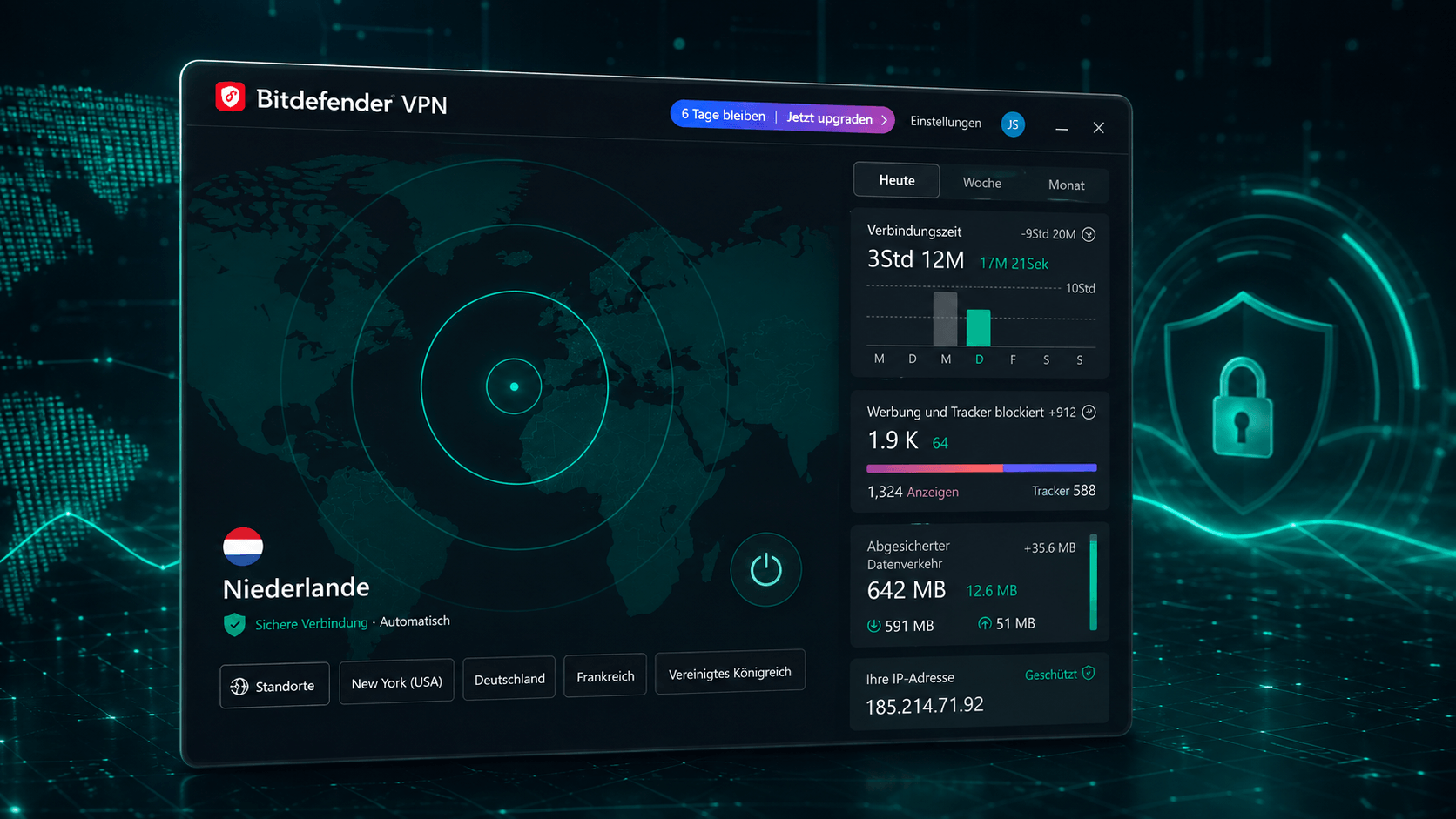Click the +912 label
The height and width of the screenshot is (819, 1456).
1062,413
